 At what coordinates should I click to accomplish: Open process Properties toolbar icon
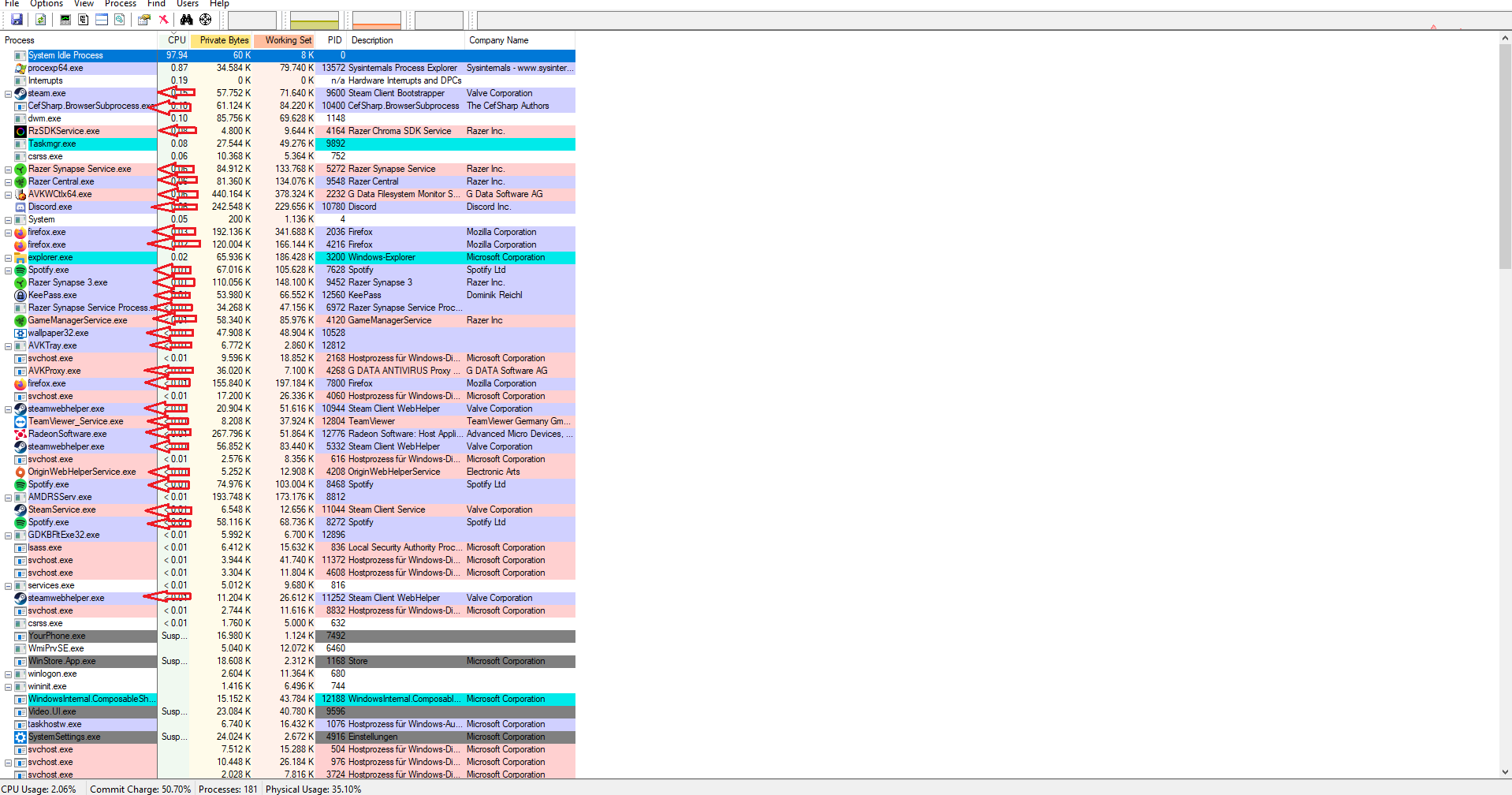pos(143,20)
